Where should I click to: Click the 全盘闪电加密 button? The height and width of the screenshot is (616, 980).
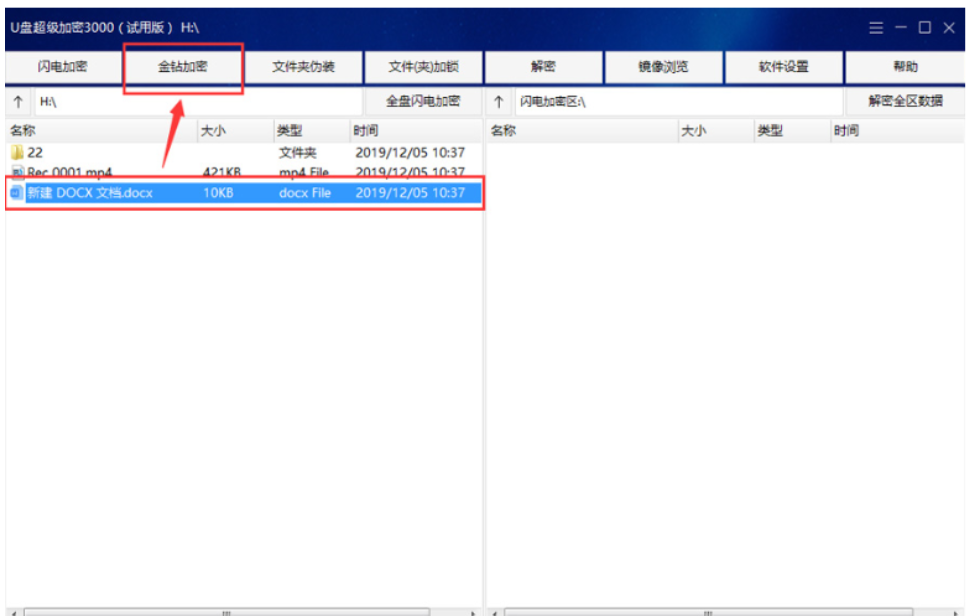click(423, 101)
